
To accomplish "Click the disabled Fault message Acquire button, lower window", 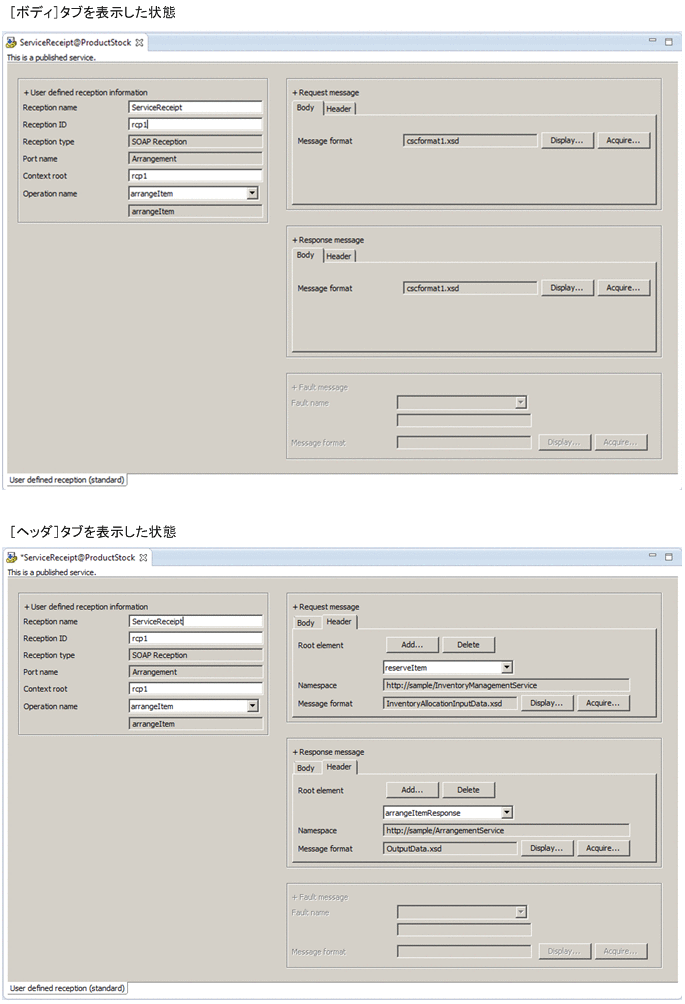I will (x=620, y=951).
